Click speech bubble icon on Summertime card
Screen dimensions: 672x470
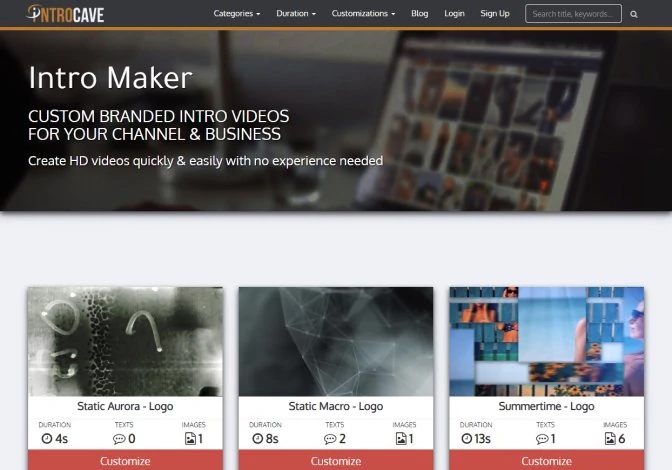[542, 439]
